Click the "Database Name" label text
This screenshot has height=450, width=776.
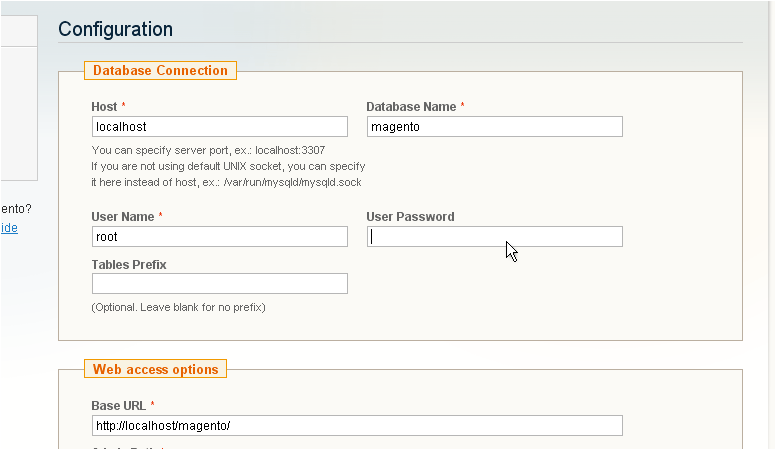pyautogui.click(x=410, y=107)
